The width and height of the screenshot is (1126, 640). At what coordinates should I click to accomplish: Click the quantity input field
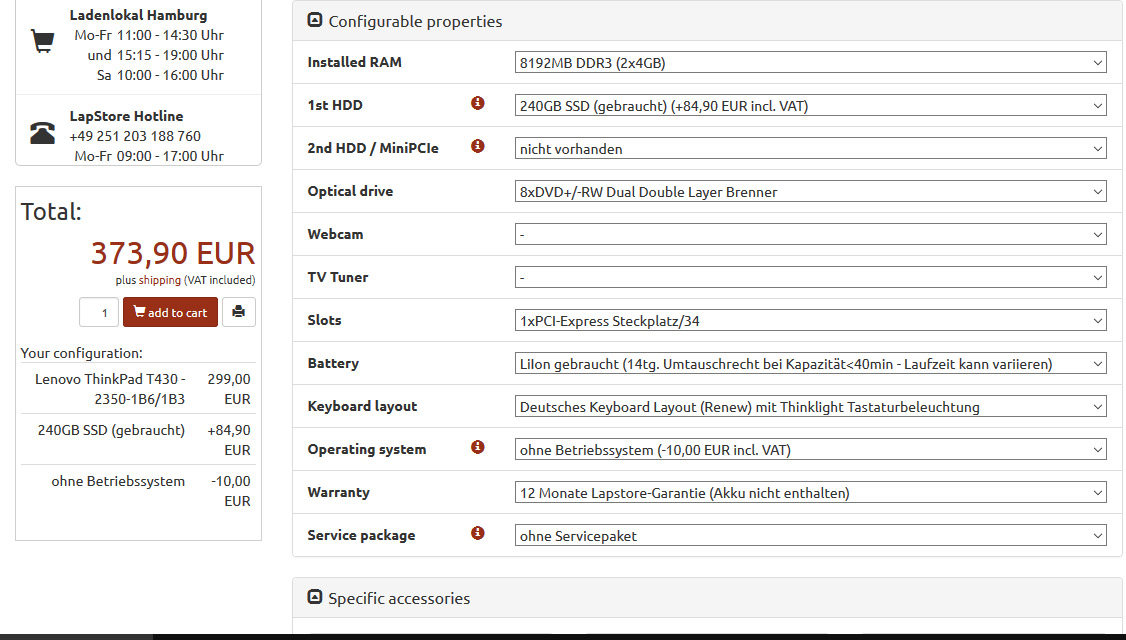tap(98, 312)
